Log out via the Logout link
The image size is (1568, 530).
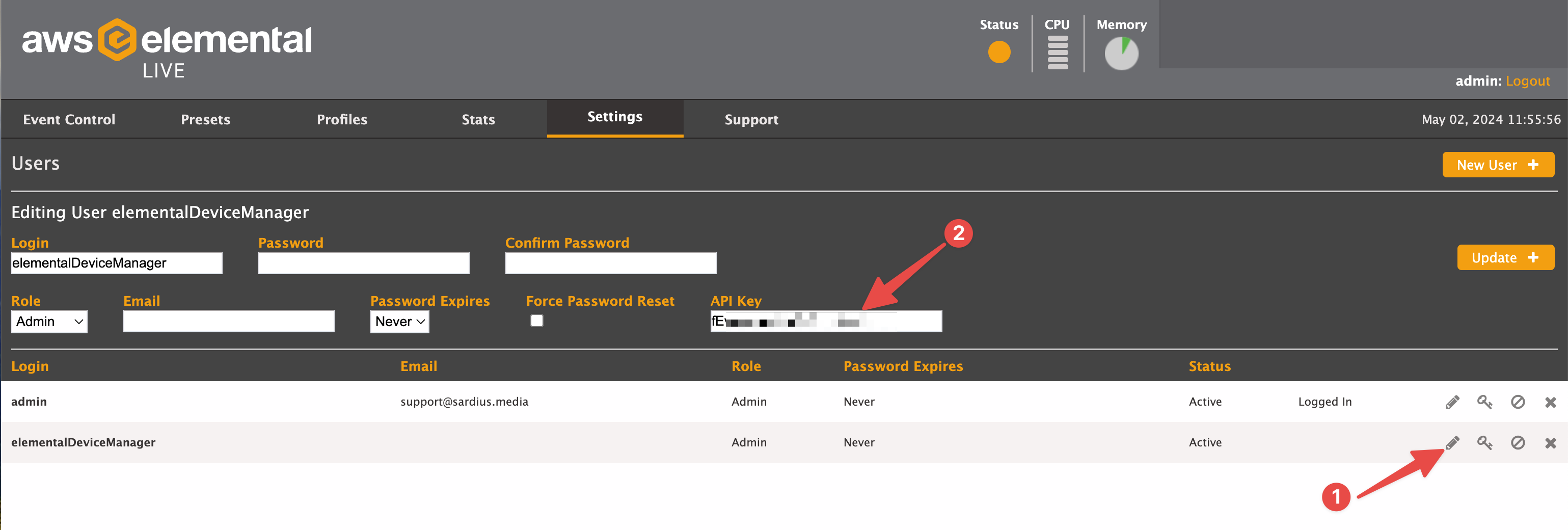1527,81
